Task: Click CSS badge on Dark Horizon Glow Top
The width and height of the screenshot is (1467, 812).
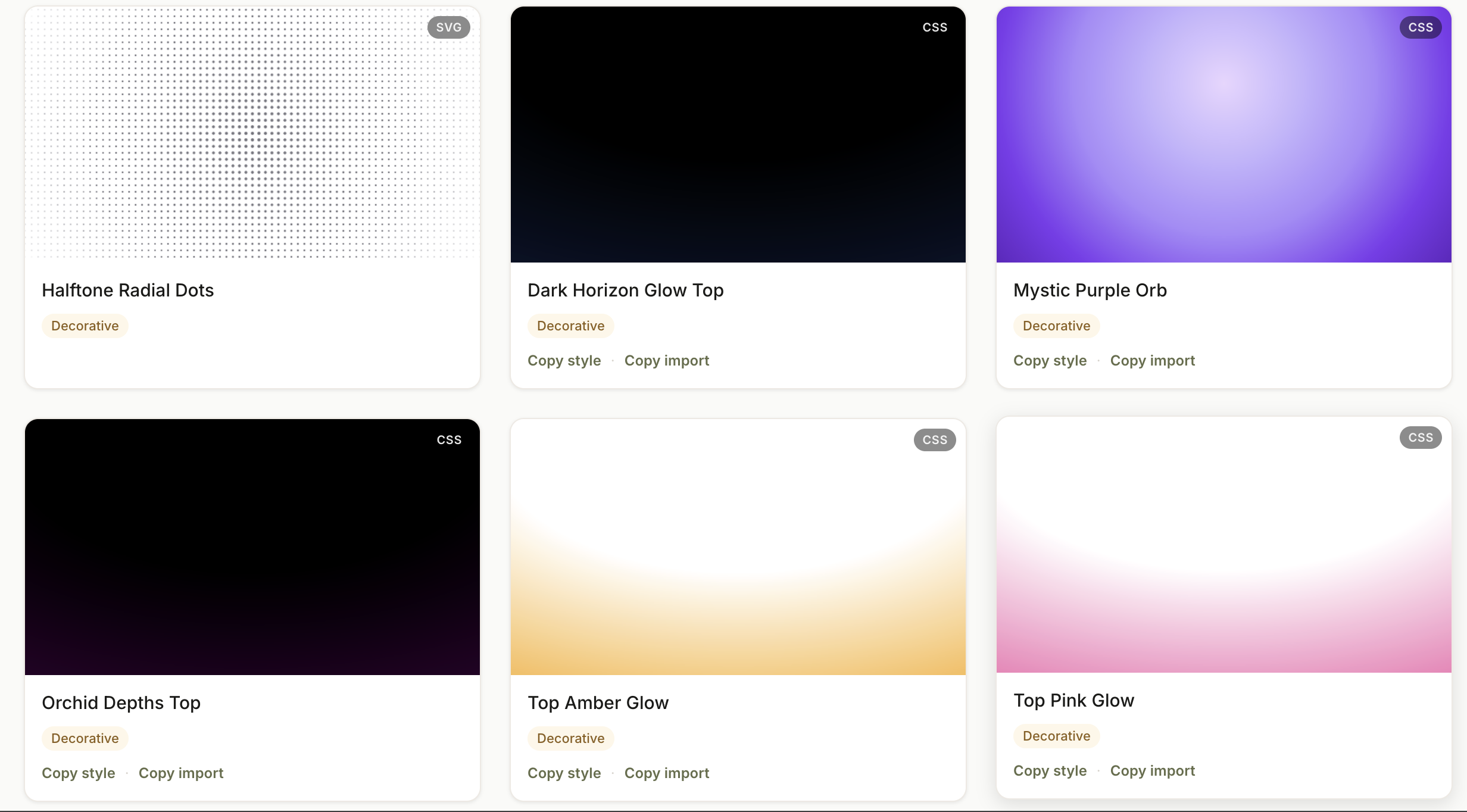Action: [x=934, y=27]
